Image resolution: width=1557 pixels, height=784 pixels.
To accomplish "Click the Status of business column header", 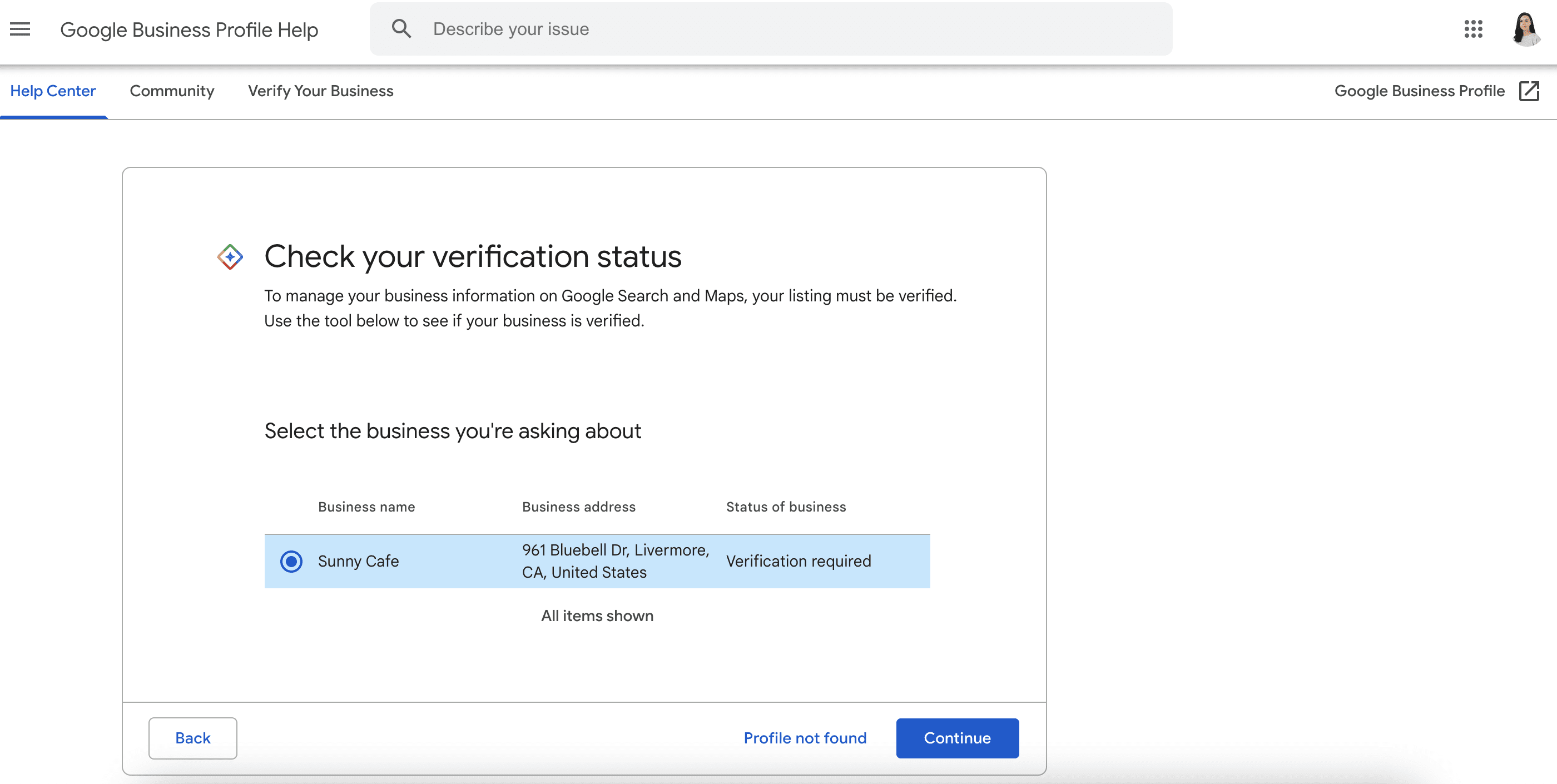I will pyautogui.click(x=786, y=506).
